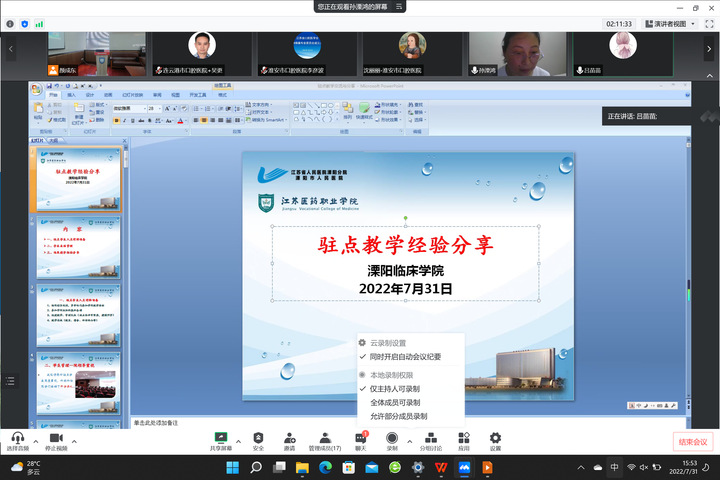Screen dimensions: 720x480
Task: Select 全体成员可录制 option
Action: point(394,402)
